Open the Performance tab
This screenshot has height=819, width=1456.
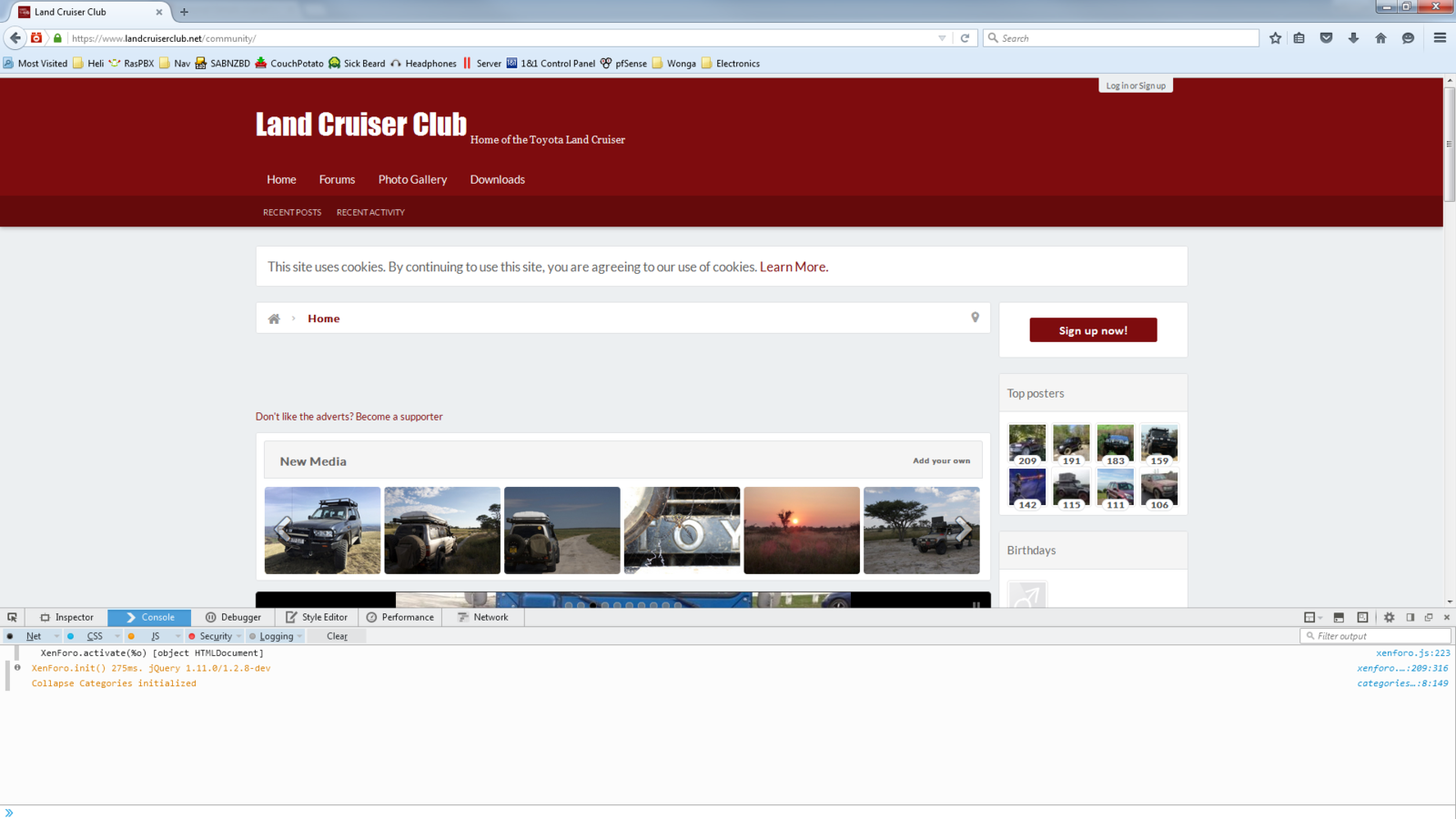click(x=400, y=617)
